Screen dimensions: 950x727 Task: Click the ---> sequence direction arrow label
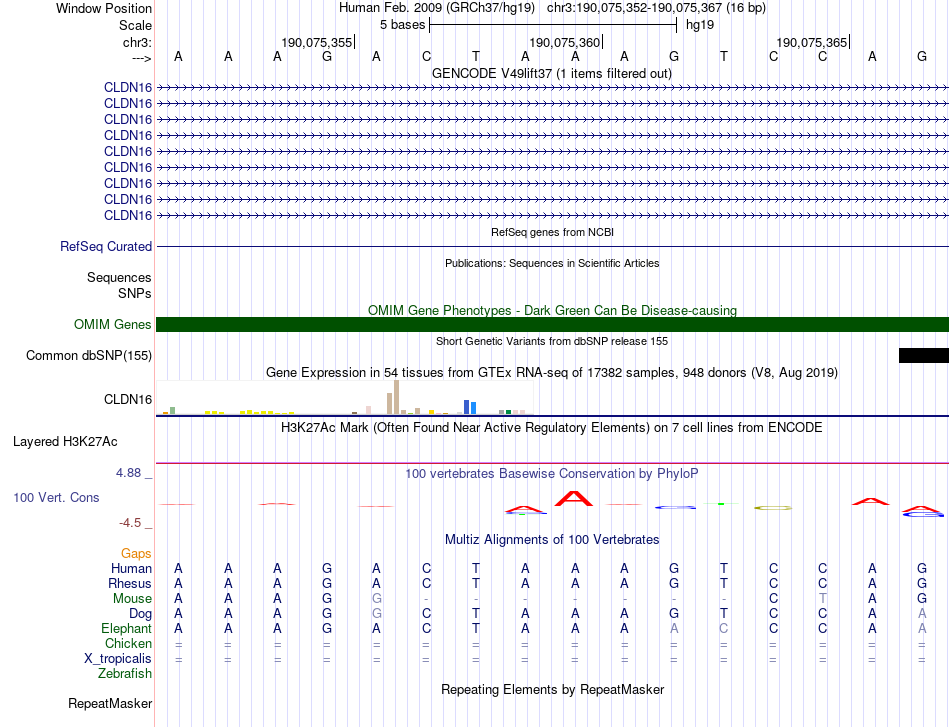click(x=141, y=58)
